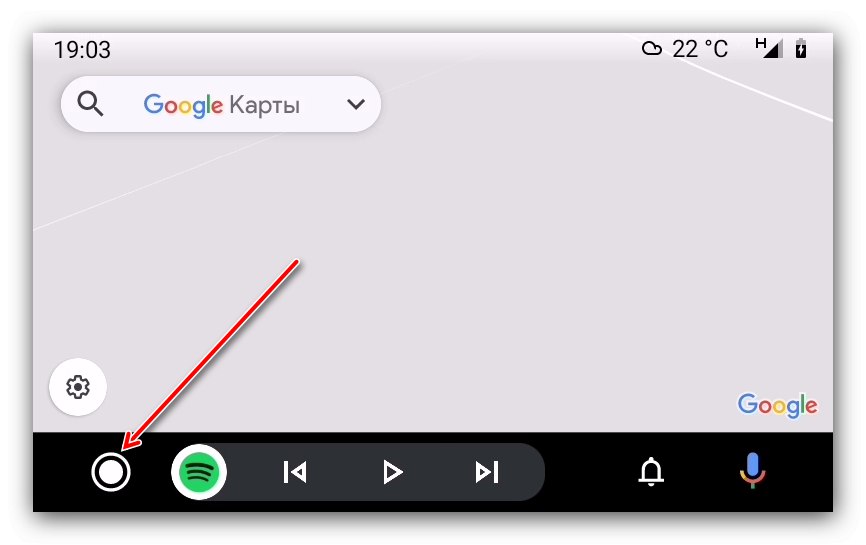Open map settings gear button

tap(78, 387)
